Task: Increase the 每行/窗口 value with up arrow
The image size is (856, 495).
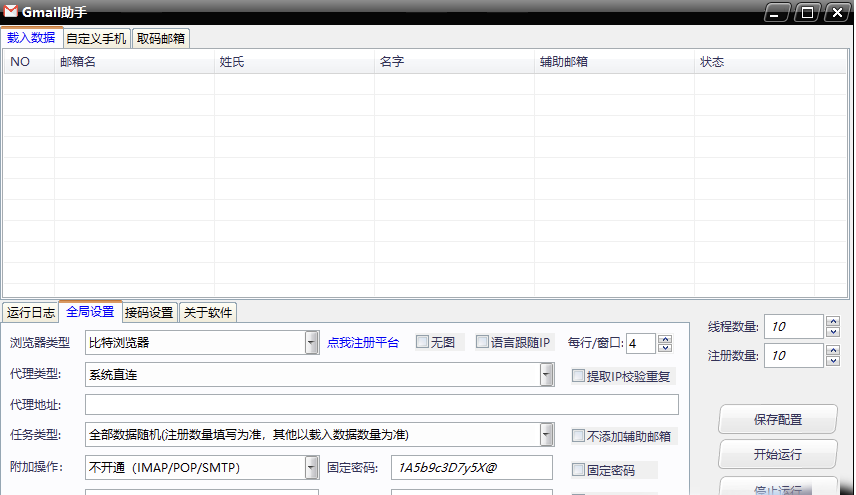Action: coord(665,338)
